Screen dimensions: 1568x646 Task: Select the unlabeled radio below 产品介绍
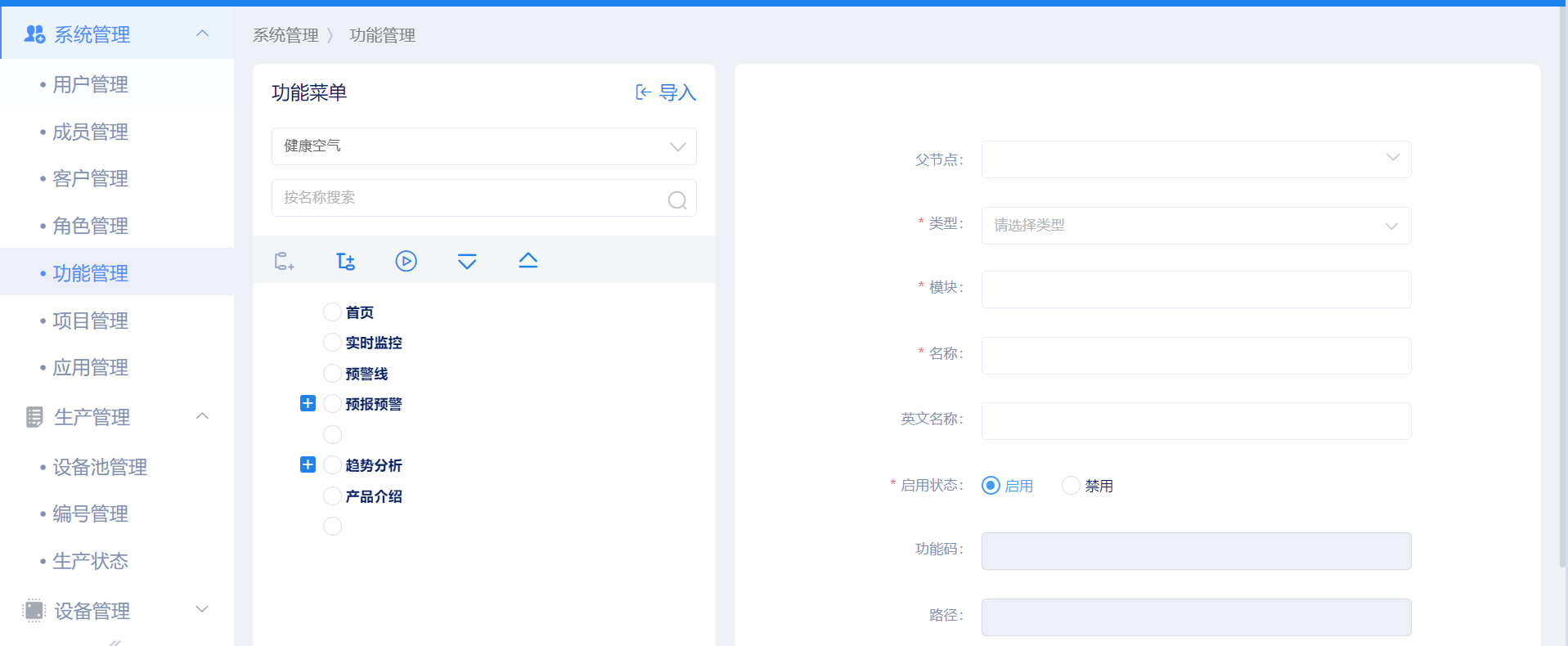332,526
